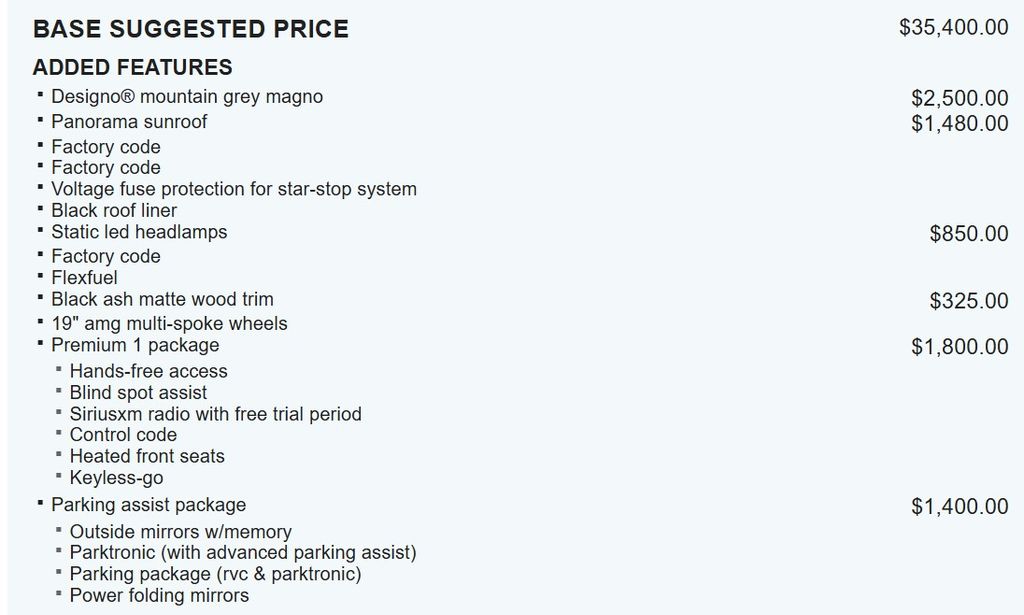Screen dimensions: 1024x615
Task: Select the Designo mountain grey magno item
Action: point(187,97)
